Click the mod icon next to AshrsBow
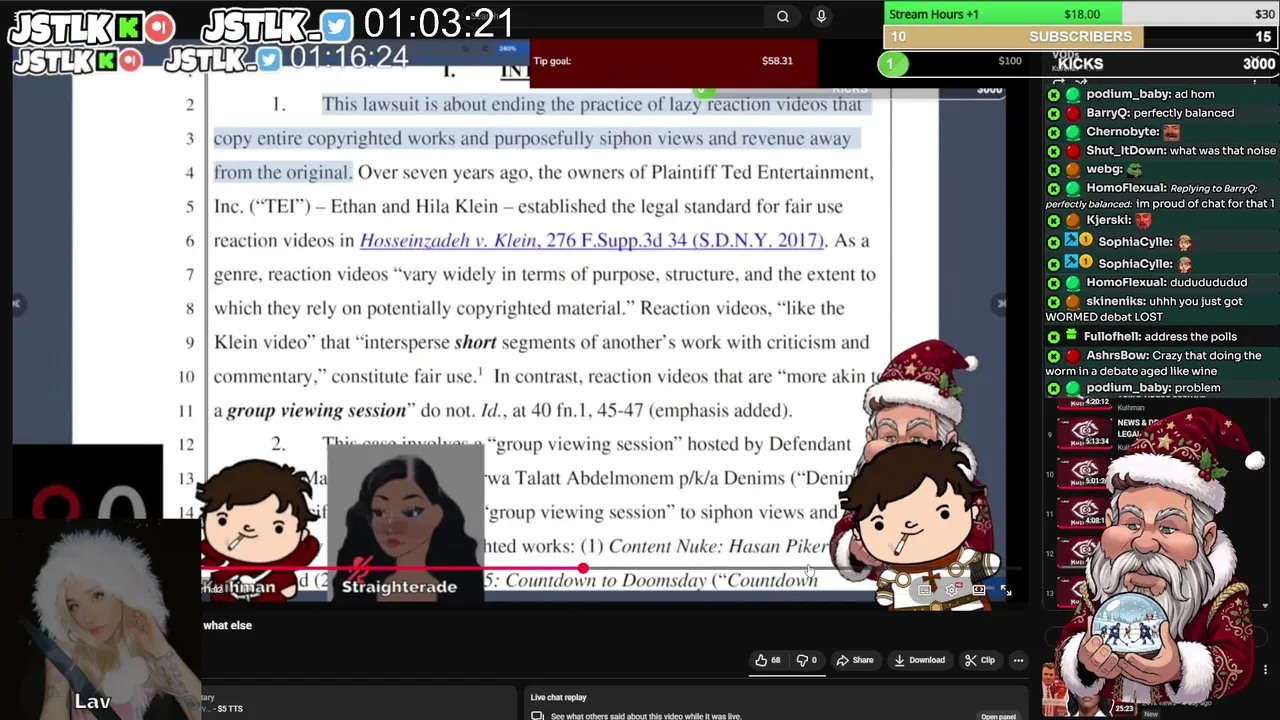Screen dimensions: 1280x720 point(1053,356)
